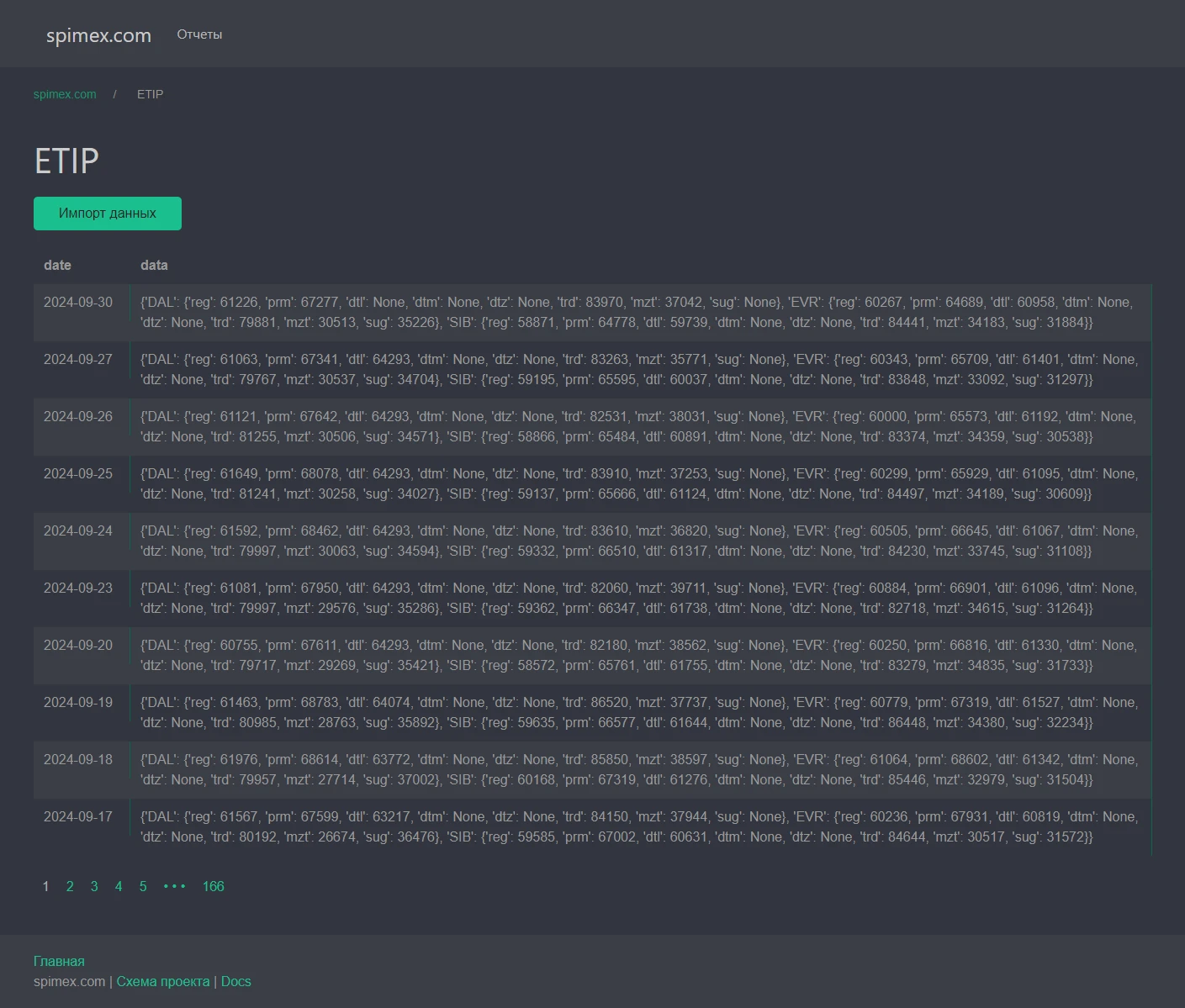Open page 4 of the table
Viewport: 1185px width, 1008px height.
[x=119, y=886]
